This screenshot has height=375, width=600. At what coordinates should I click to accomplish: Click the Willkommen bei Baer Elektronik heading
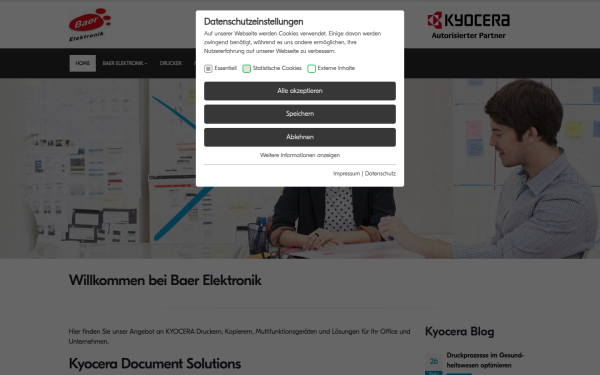point(165,280)
